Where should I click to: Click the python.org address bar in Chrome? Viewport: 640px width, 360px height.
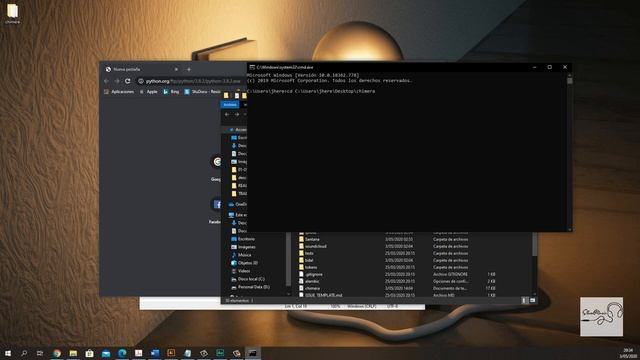coord(192,81)
